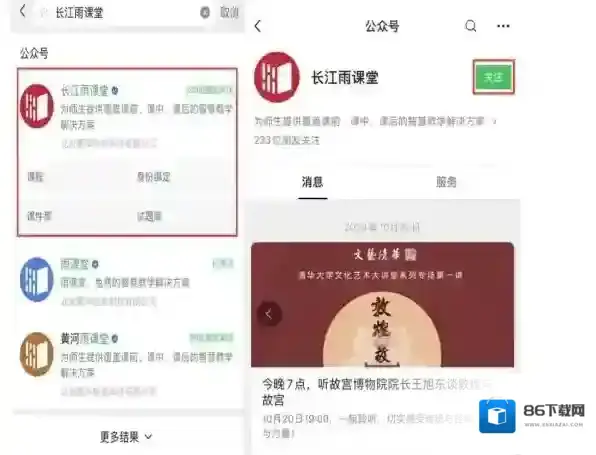Select the 雨课堂 search result title
Screen dimensions: 596x455
74,264
